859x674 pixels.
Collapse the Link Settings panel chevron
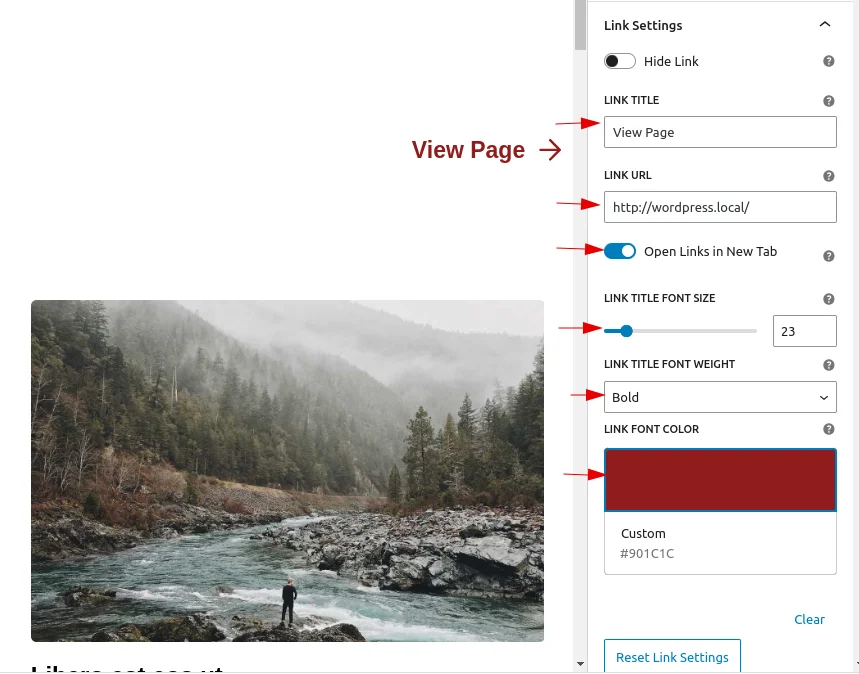[x=824, y=24]
